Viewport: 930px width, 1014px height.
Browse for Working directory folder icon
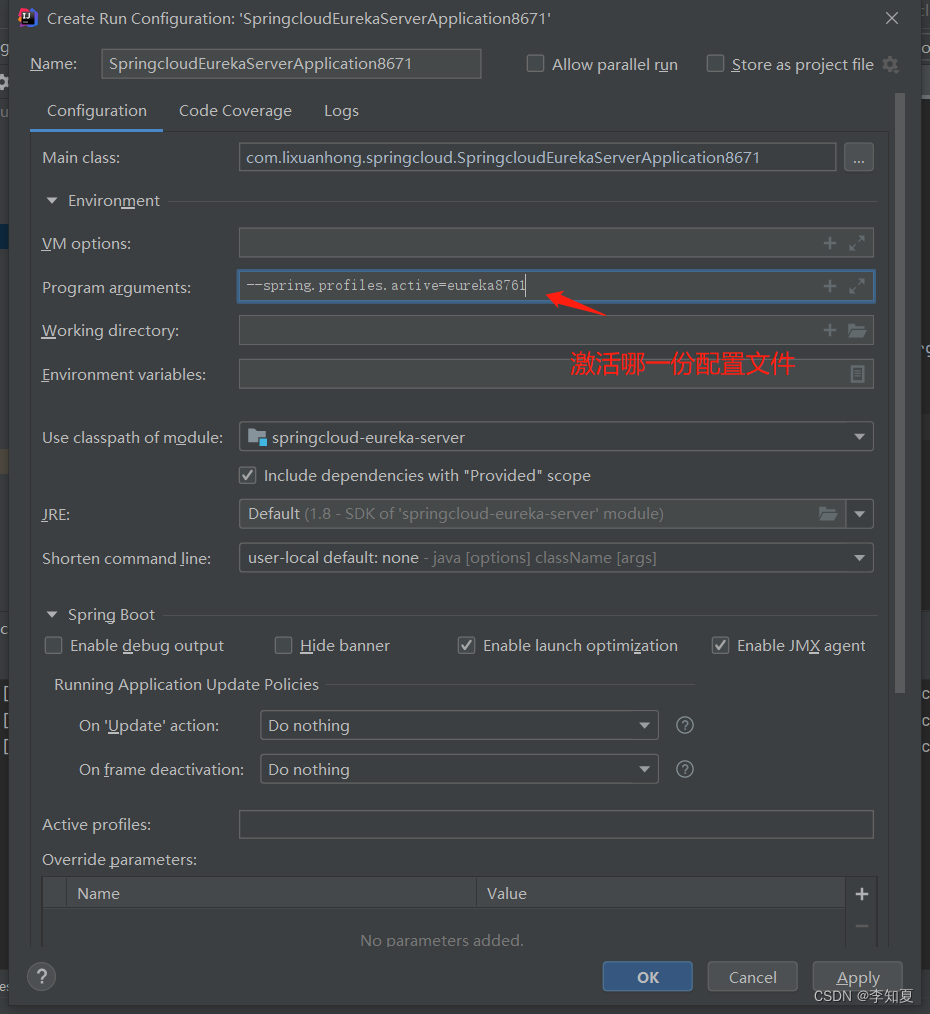coord(857,331)
